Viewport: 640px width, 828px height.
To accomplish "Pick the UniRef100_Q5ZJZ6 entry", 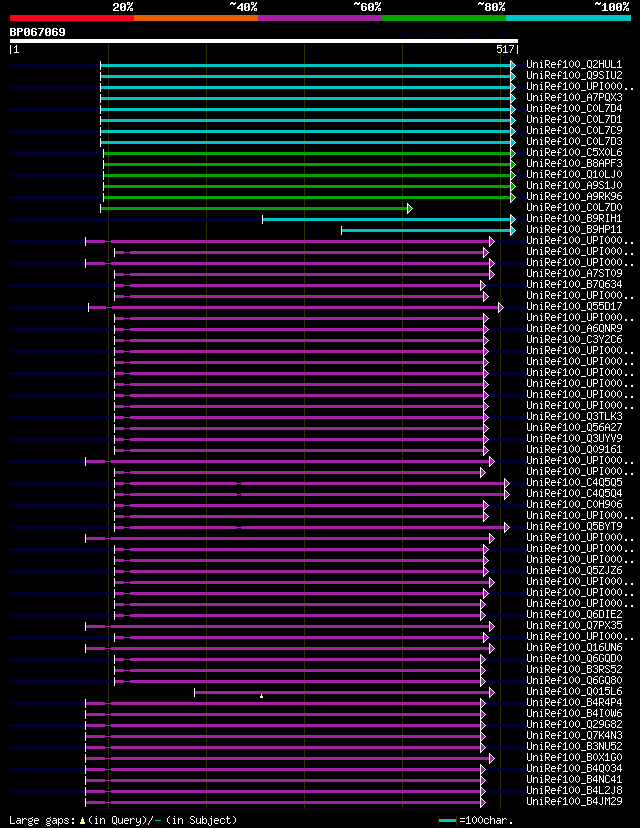I will pos(574,571).
